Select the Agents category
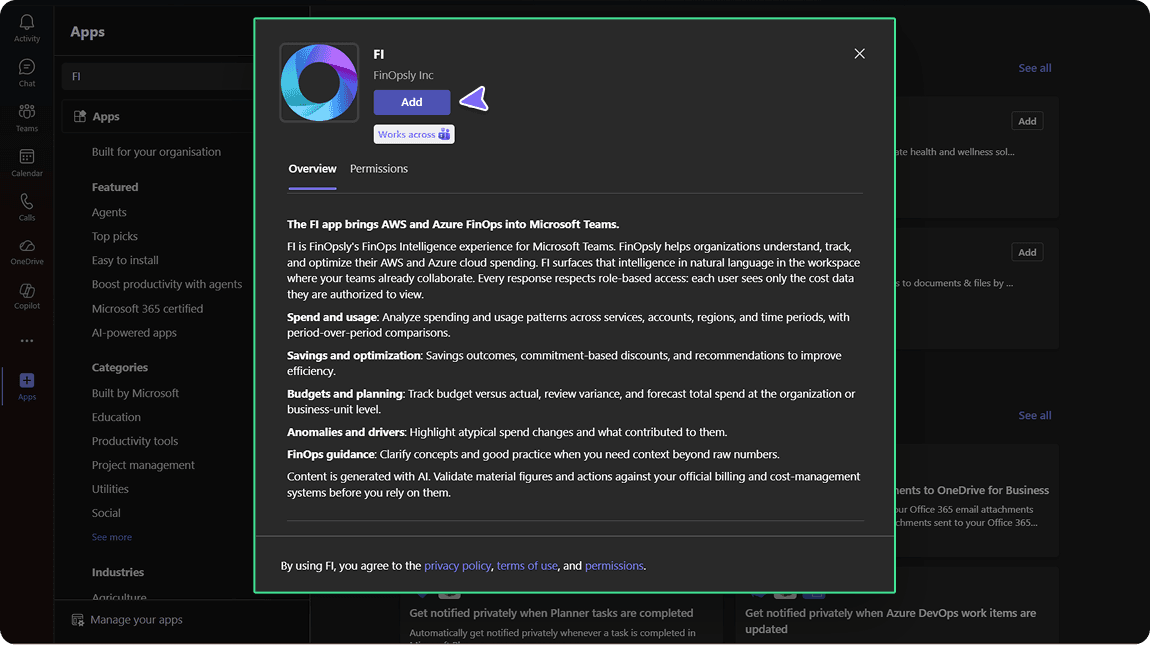The image size is (1150, 645). pyautogui.click(x=109, y=212)
